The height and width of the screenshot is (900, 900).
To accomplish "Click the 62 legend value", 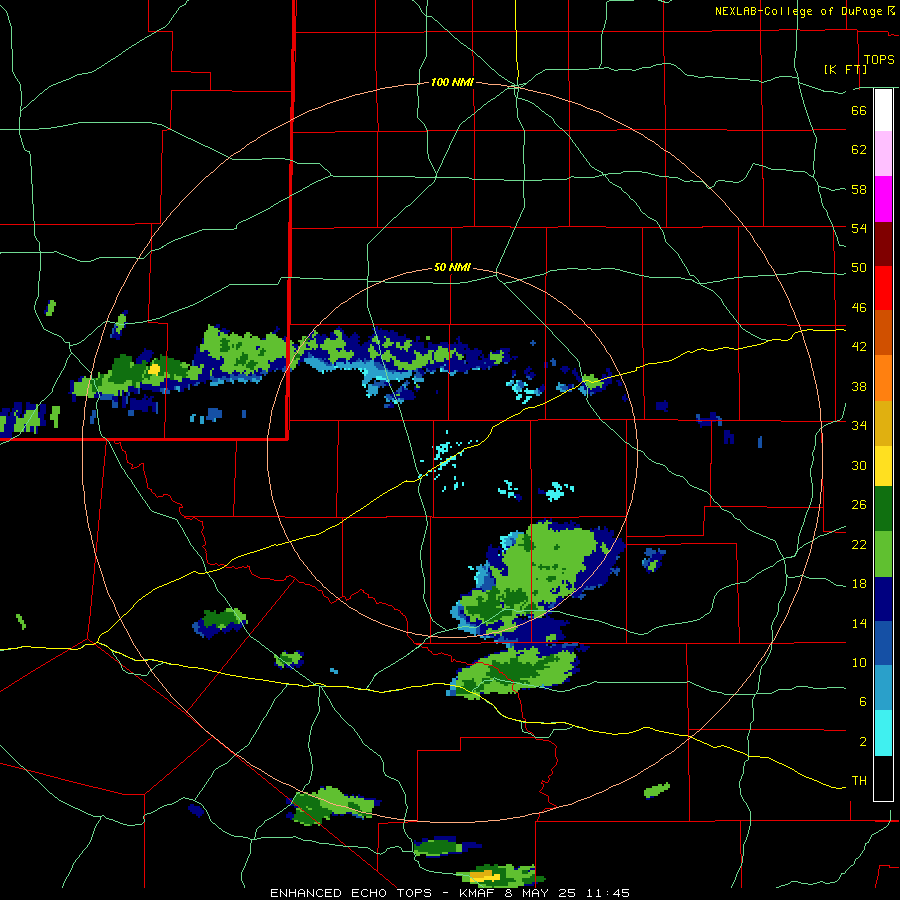I will 859,150.
